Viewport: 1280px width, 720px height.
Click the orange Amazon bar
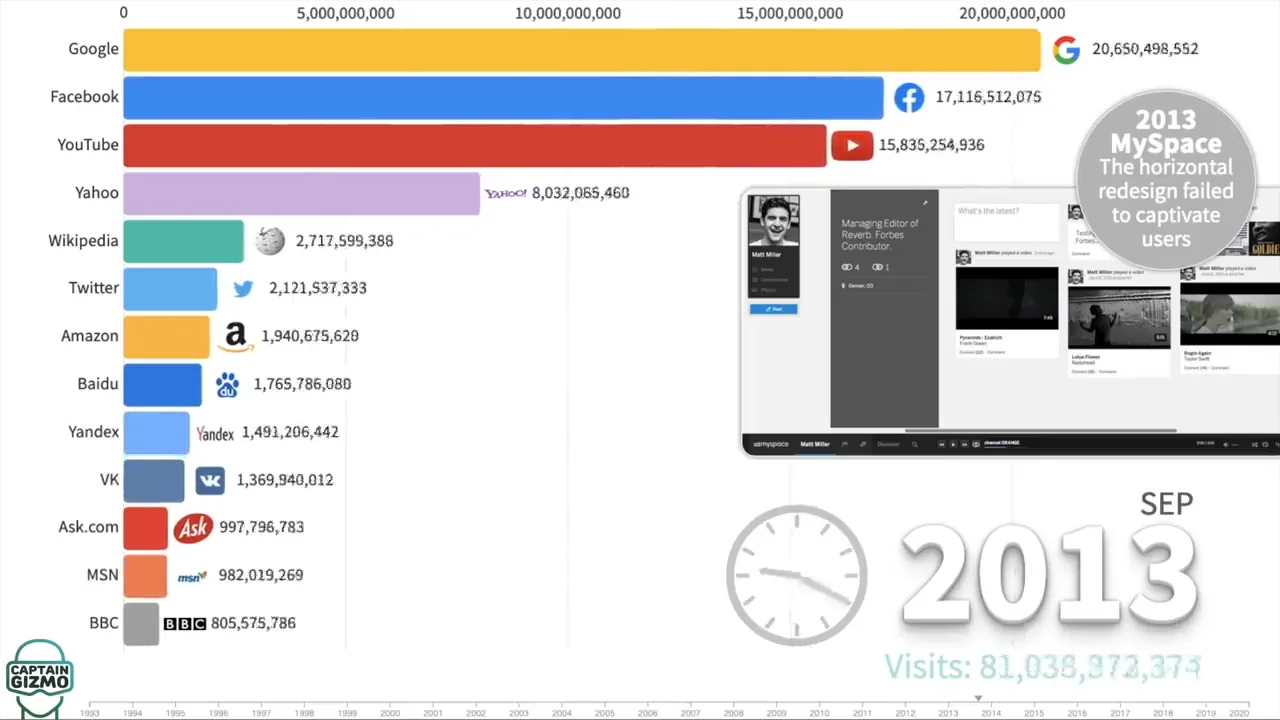click(x=167, y=336)
